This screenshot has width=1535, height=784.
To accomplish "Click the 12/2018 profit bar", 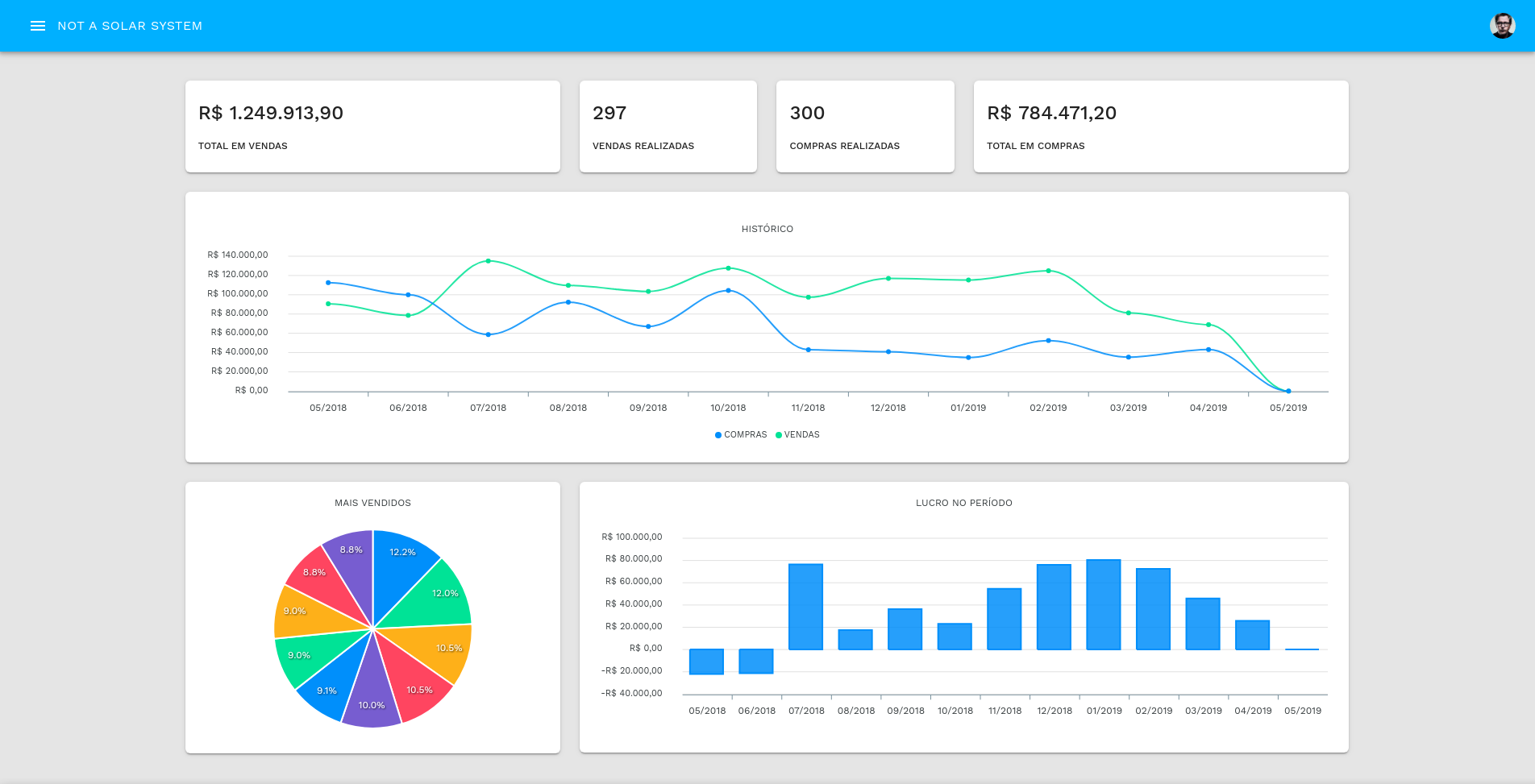I will click(x=1054, y=607).
